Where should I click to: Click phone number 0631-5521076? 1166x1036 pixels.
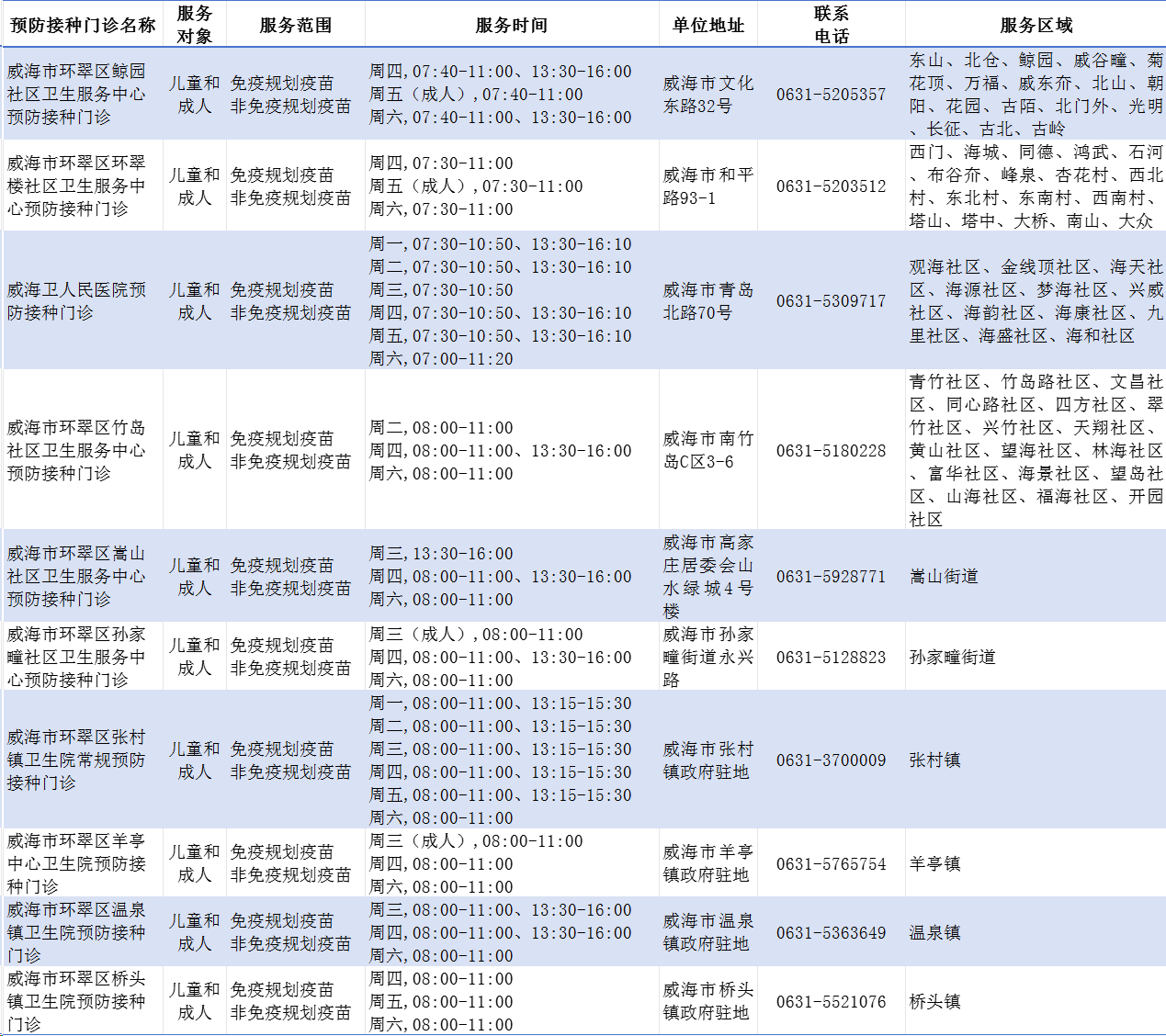[832, 1001]
